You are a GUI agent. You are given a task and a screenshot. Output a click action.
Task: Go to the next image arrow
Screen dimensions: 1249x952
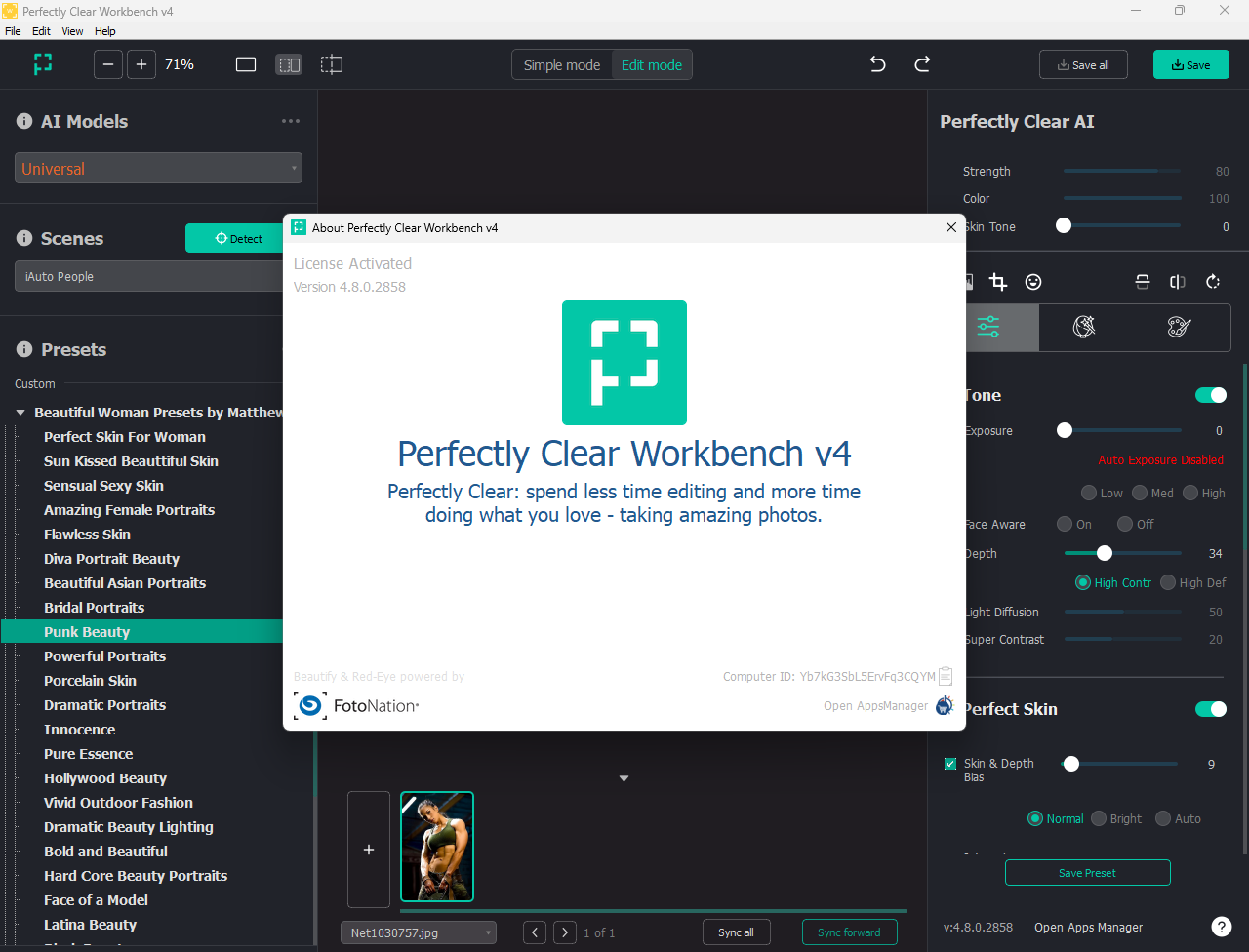pos(565,932)
